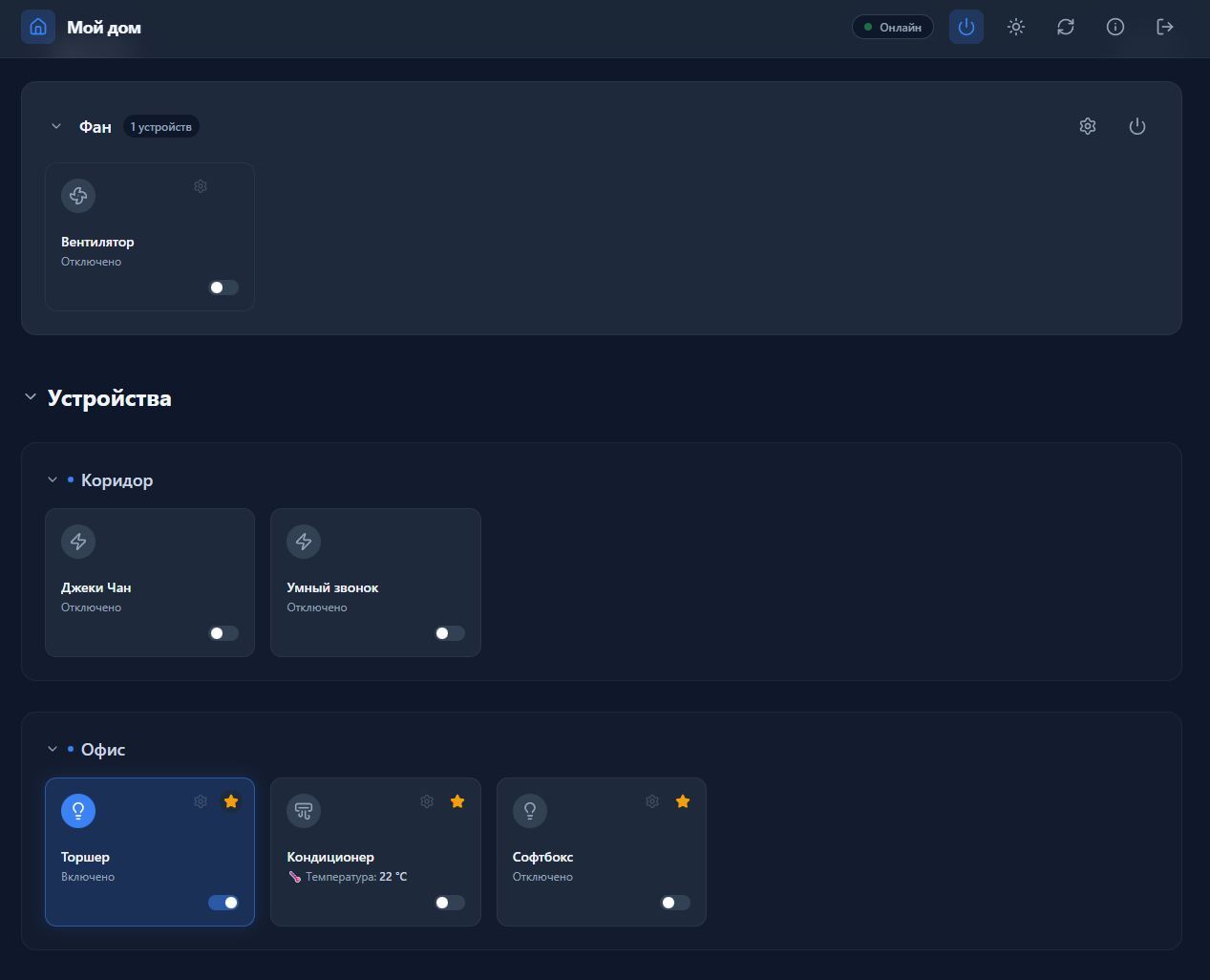Screen dimensions: 1210x980
Task: Click the Джеки Чан lightning icon
Action: click(78, 542)
